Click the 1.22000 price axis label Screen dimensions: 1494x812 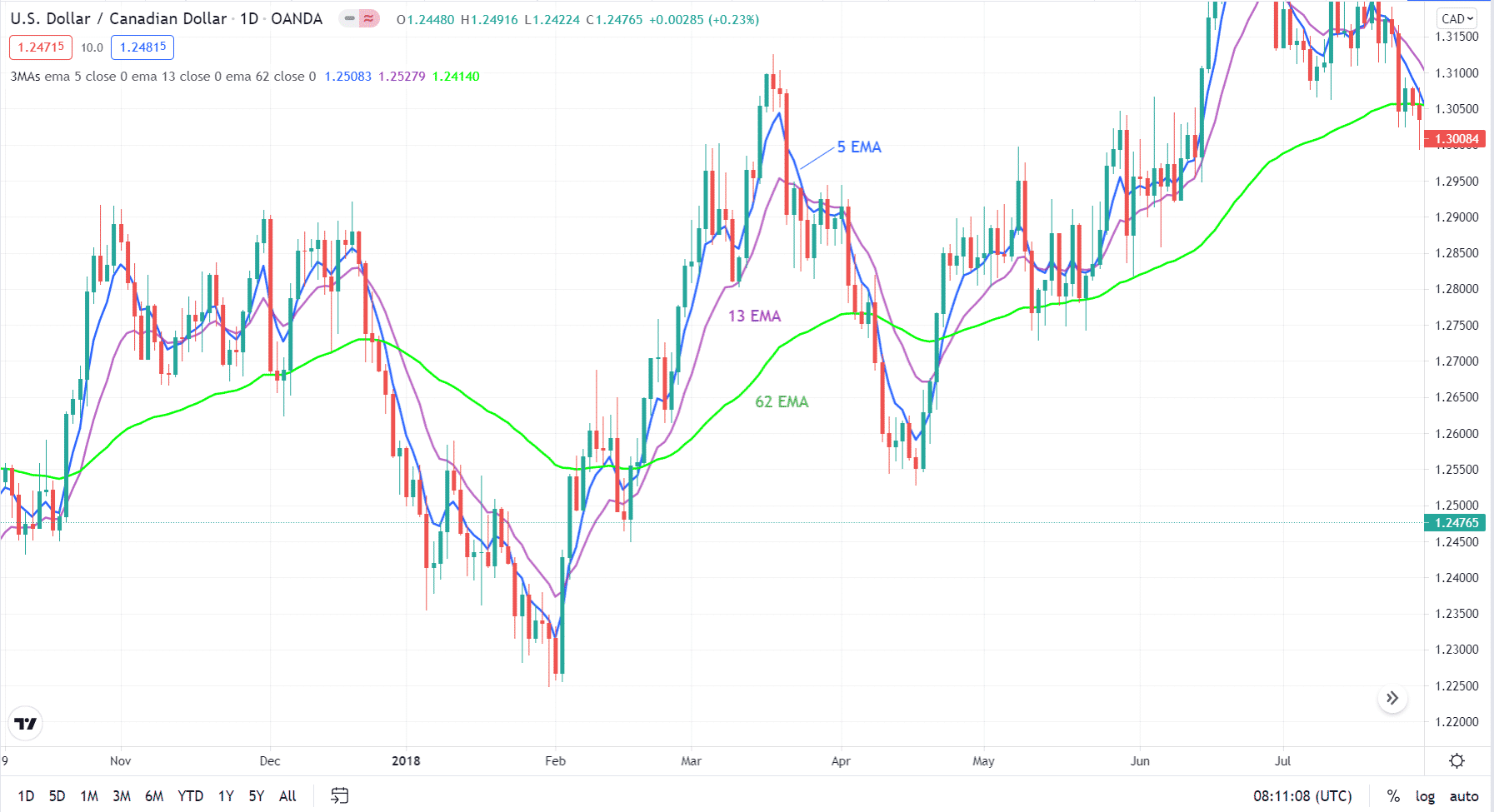1457,722
